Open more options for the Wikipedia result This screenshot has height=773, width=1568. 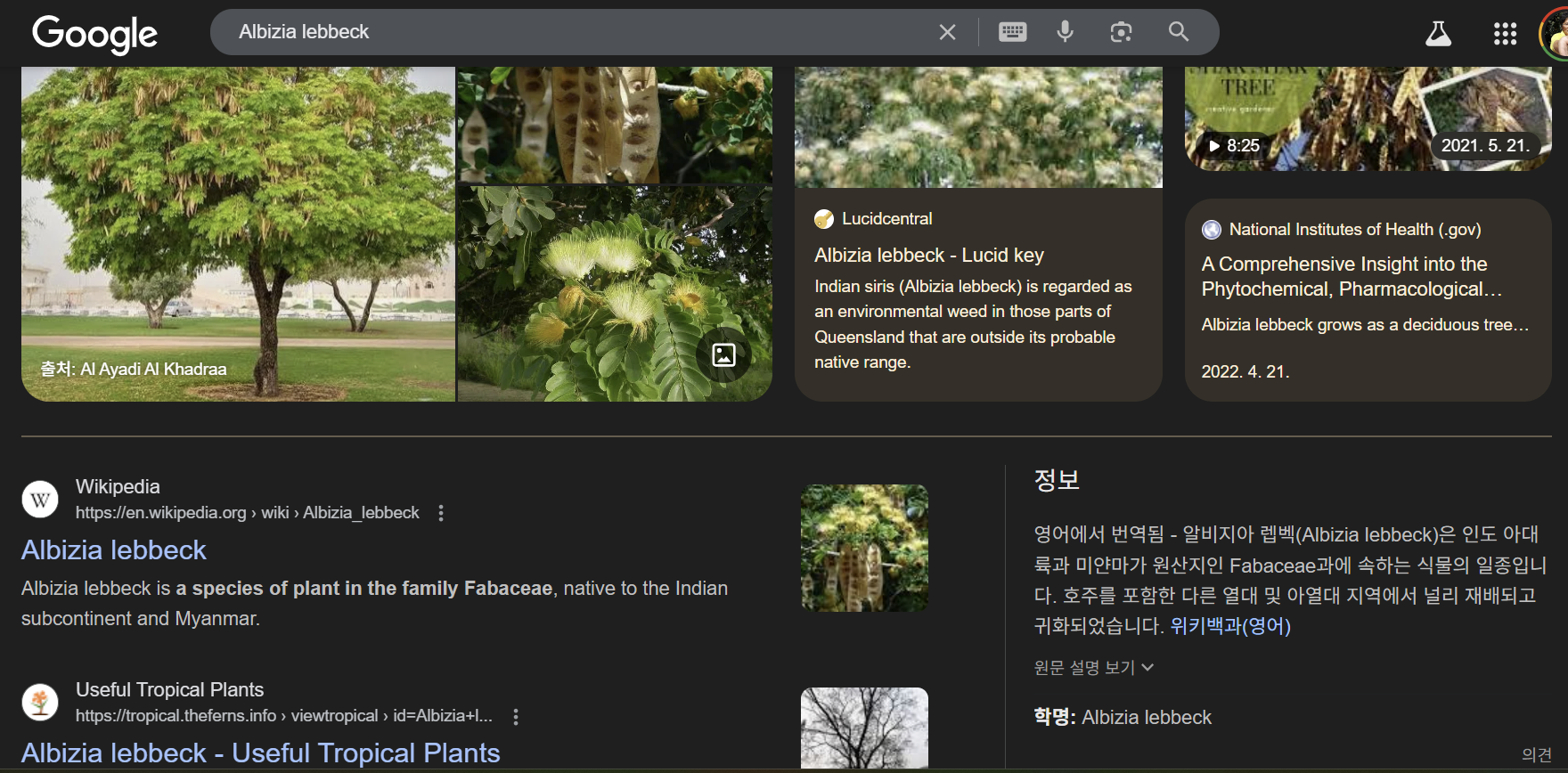441,513
